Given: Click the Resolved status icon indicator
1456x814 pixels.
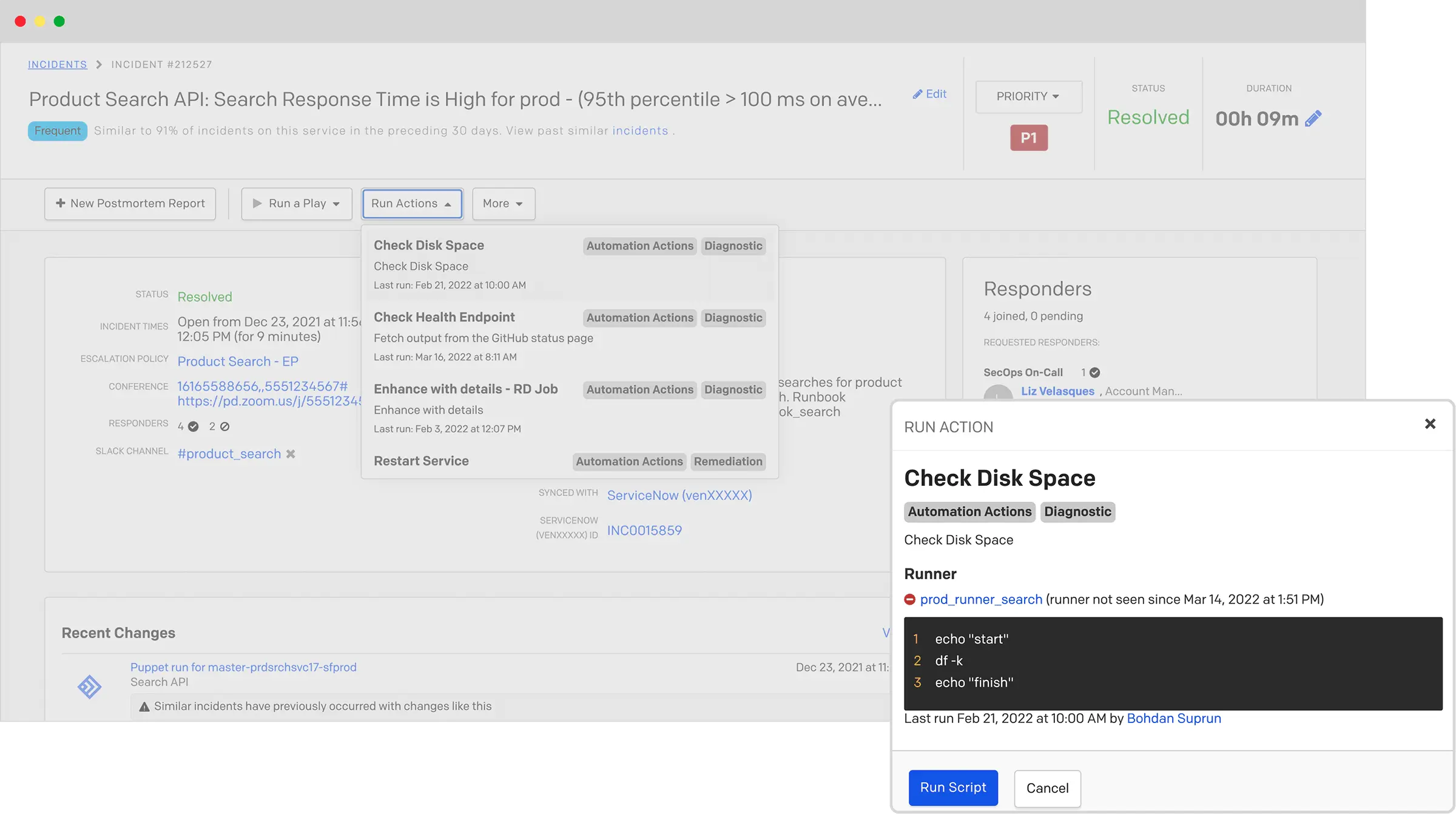Looking at the screenshot, I should pos(1148,117).
